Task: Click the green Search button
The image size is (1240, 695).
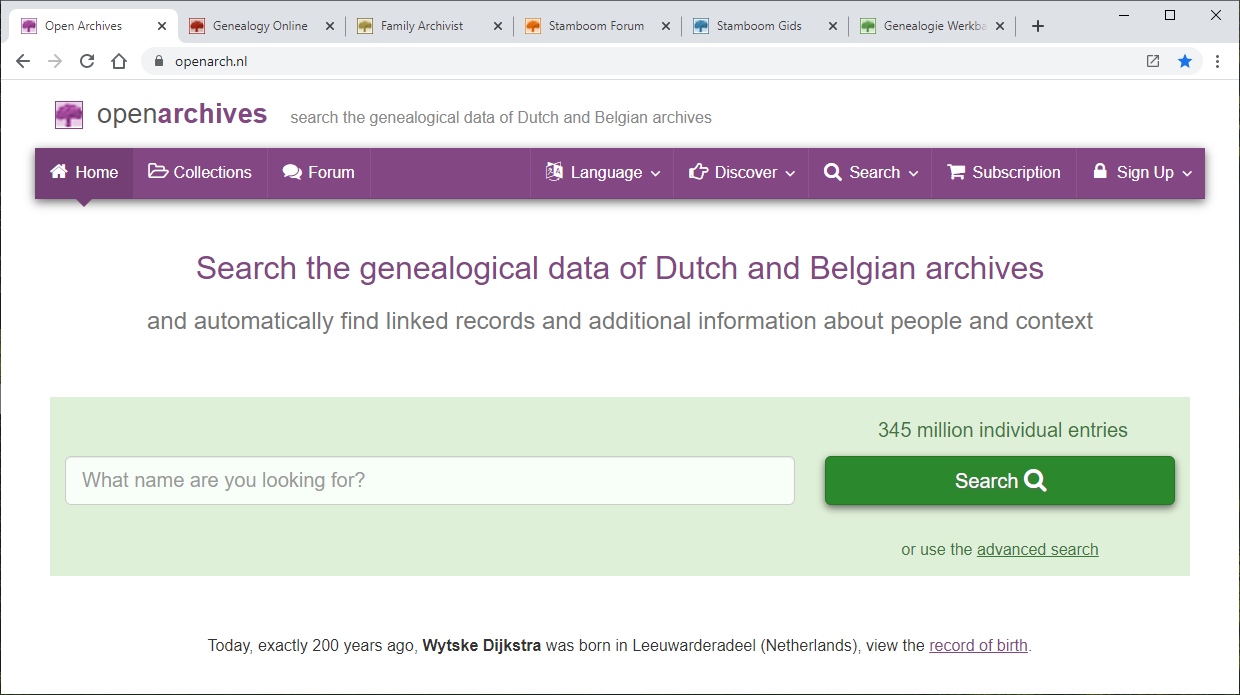Action: point(1000,481)
